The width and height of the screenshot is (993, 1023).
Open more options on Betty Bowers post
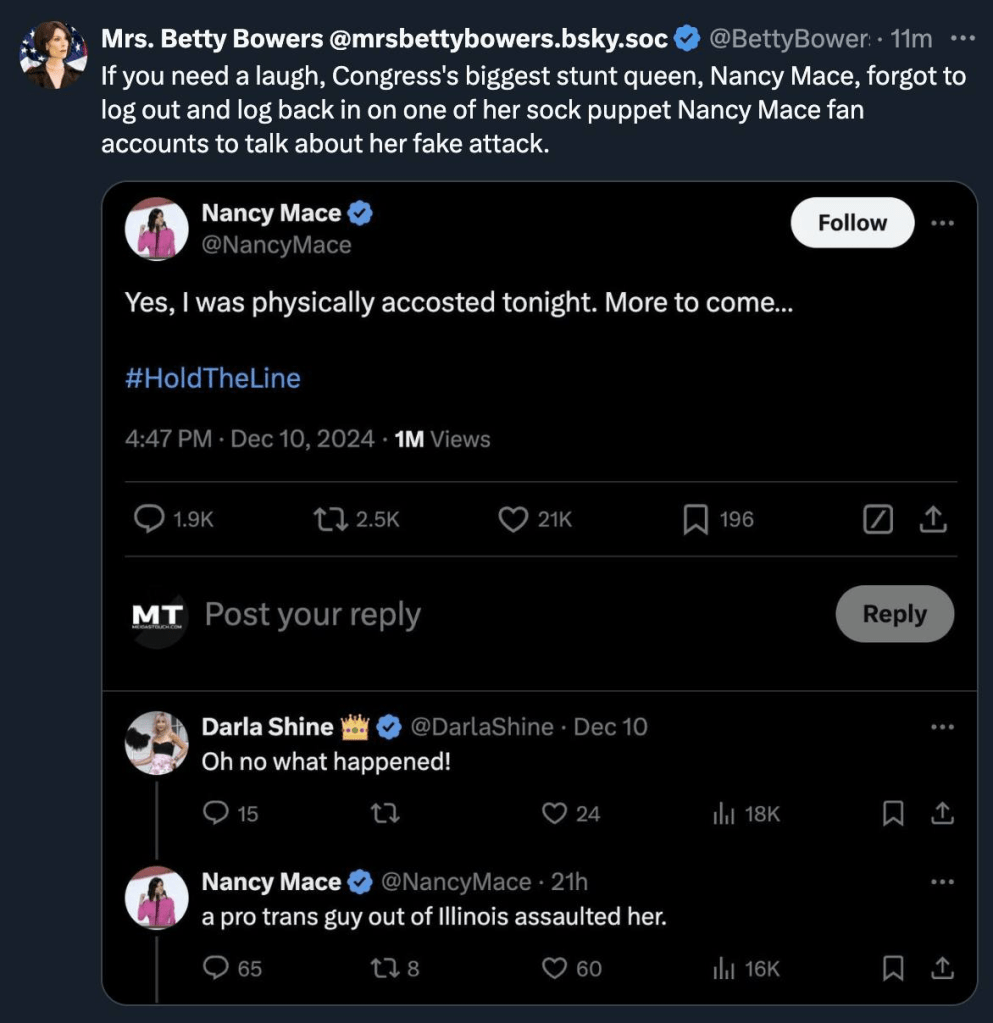pos(962,38)
